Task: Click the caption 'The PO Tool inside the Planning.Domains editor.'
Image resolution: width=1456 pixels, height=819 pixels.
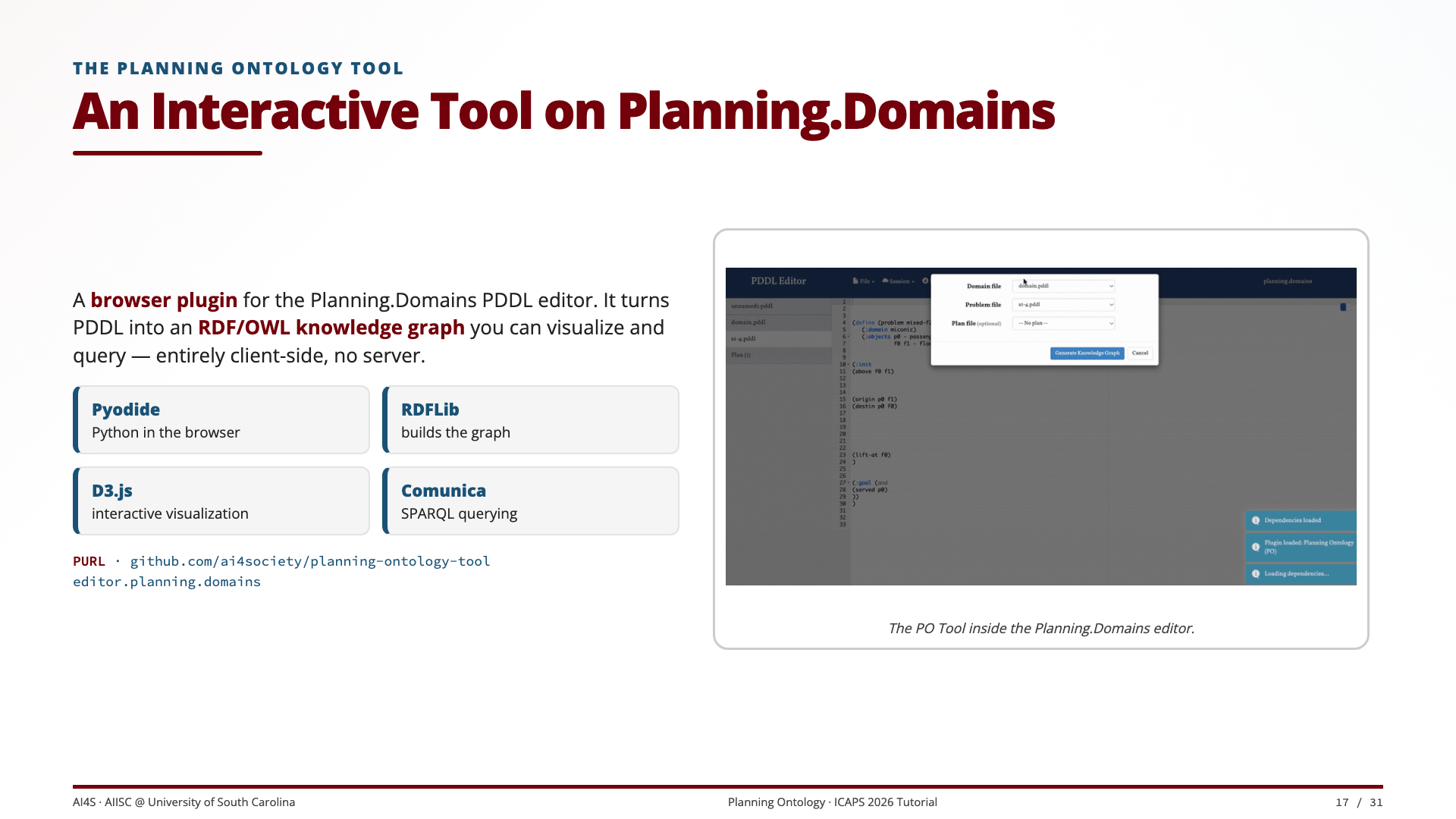Action: click(1041, 628)
